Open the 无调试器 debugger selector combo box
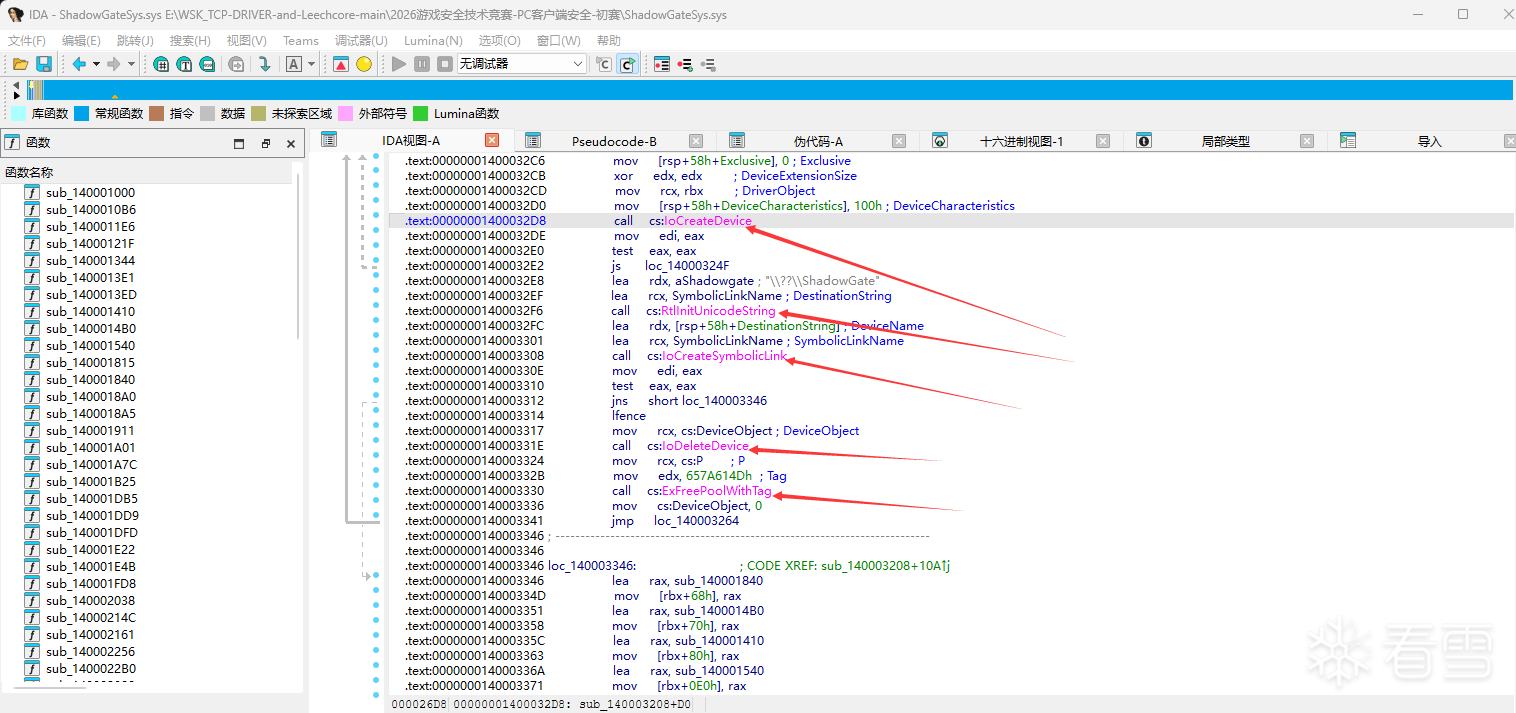 (522, 63)
